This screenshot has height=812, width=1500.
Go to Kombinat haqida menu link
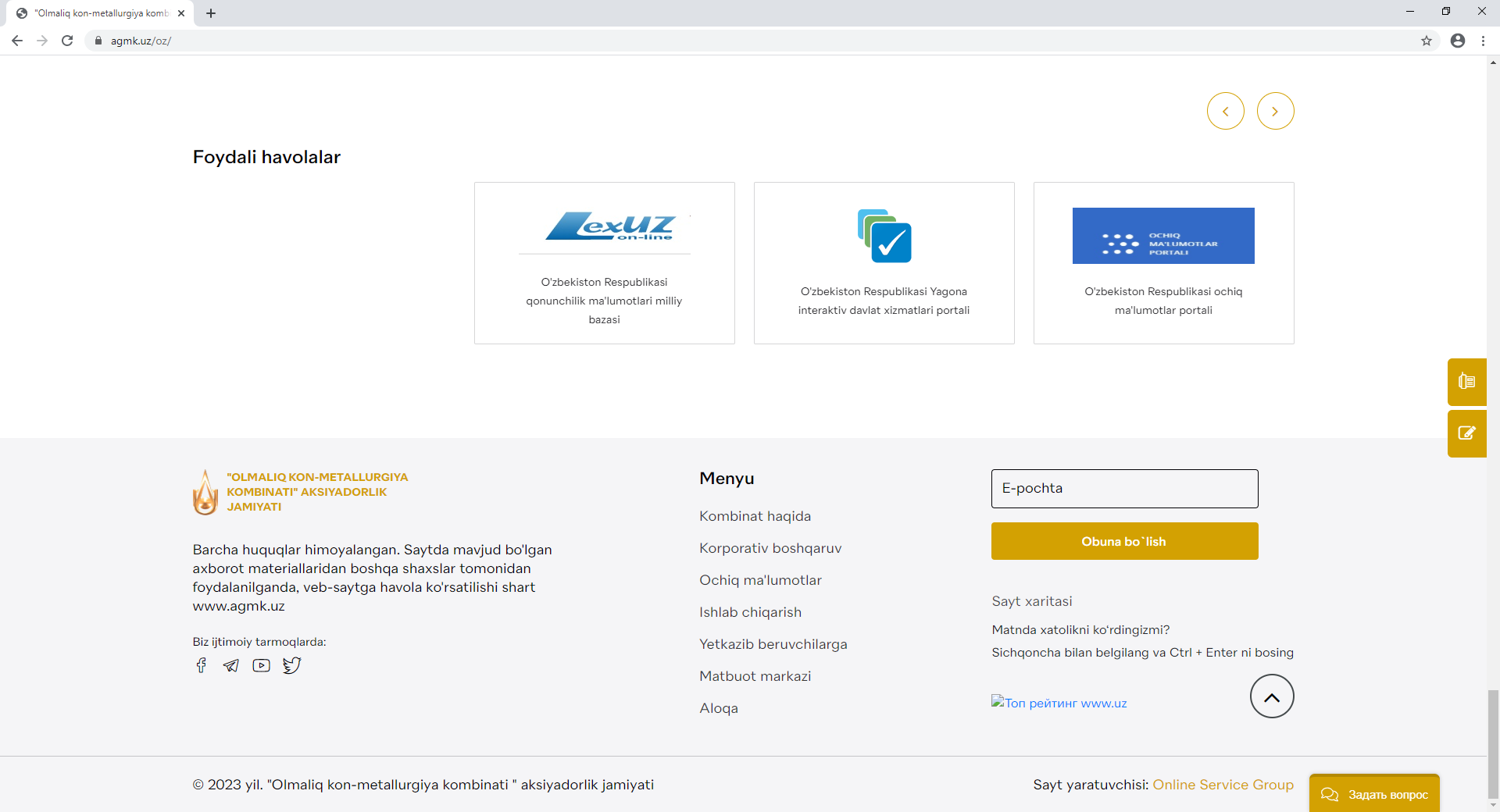[755, 516]
